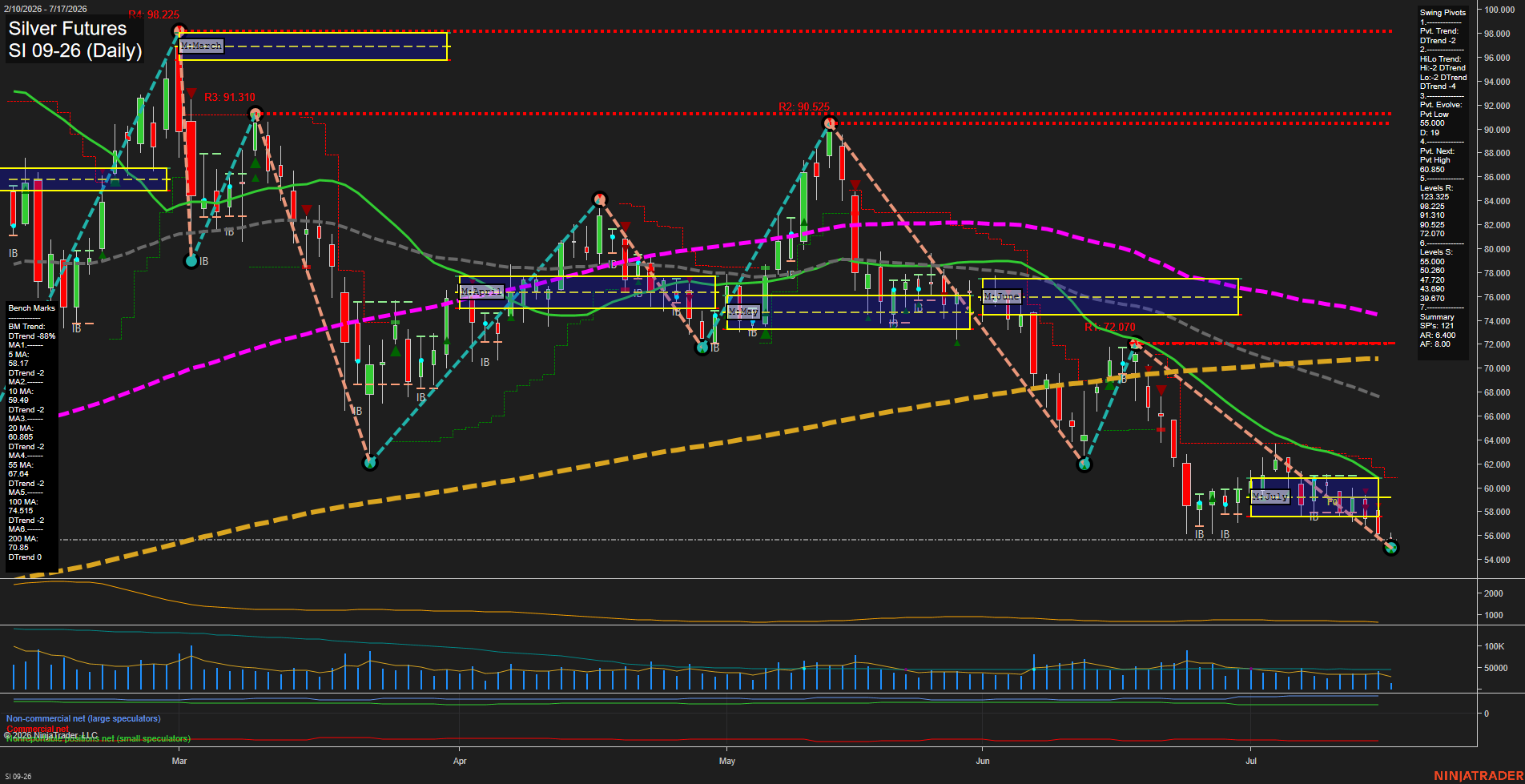Click the mid-June swing low pivot near 62

(1084, 464)
